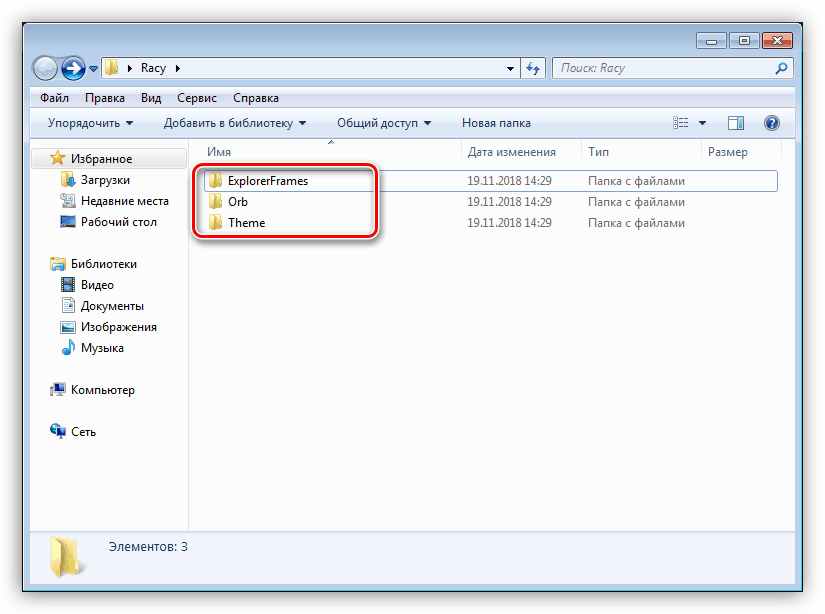
Task: Expand the arrow before Racy breadcrumb
Action: (129, 68)
